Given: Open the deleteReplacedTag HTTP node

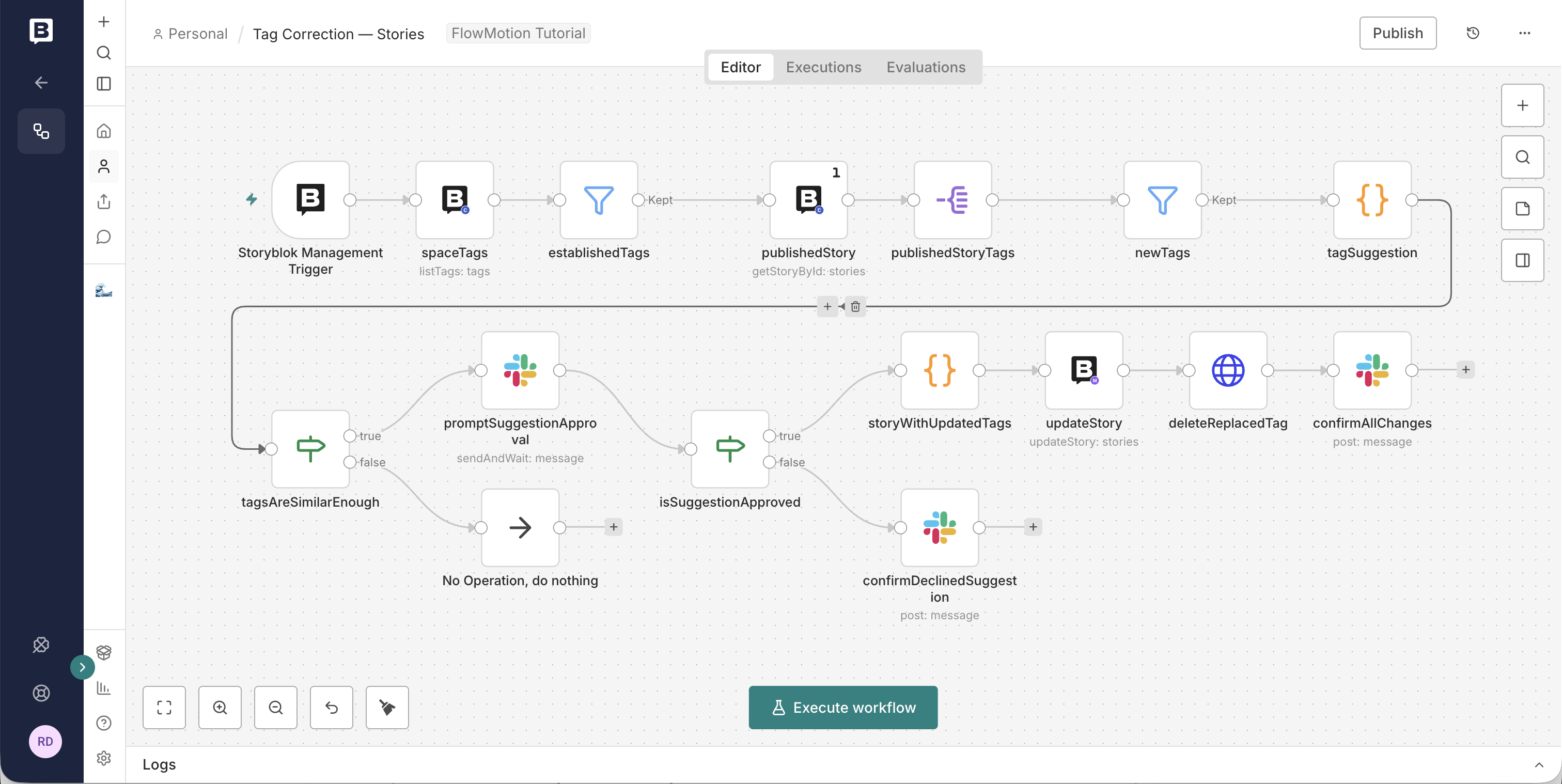Looking at the screenshot, I should point(1228,370).
